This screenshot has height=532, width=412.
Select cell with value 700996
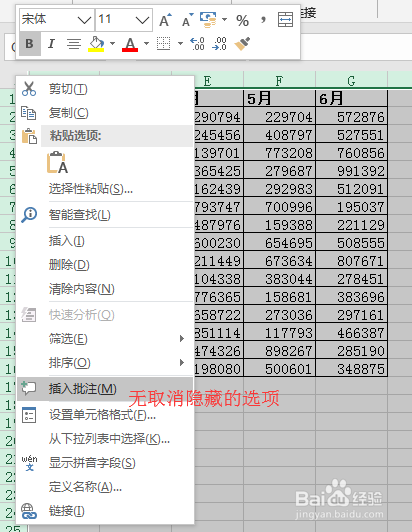pos(279,207)
